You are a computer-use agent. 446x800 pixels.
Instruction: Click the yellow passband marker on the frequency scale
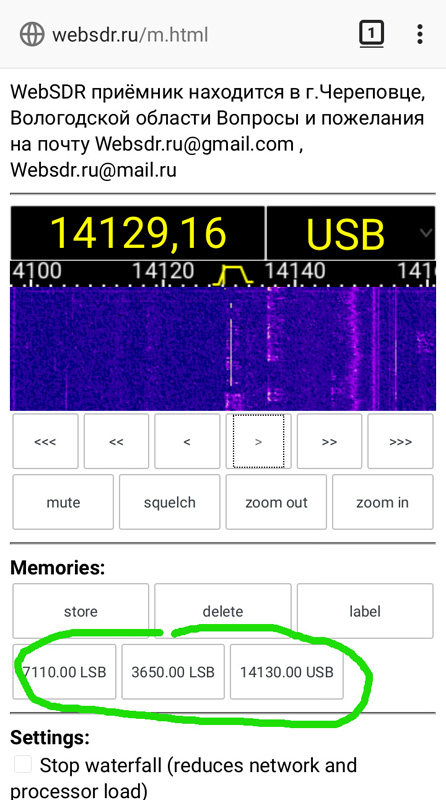234,275
